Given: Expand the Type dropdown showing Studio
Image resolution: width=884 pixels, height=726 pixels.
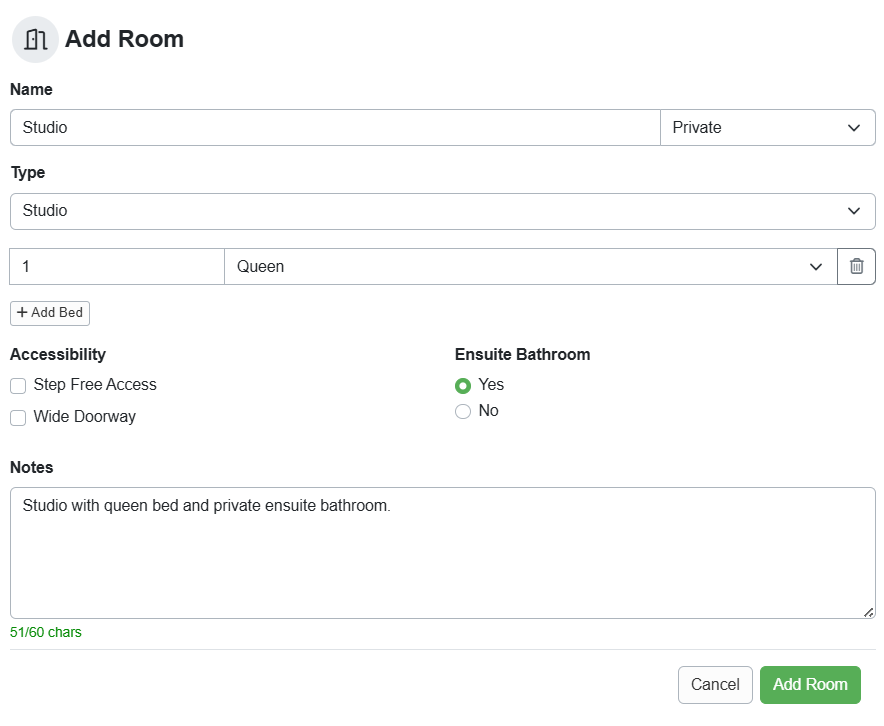Looking at the screenshot, I should tap(443, 211).
